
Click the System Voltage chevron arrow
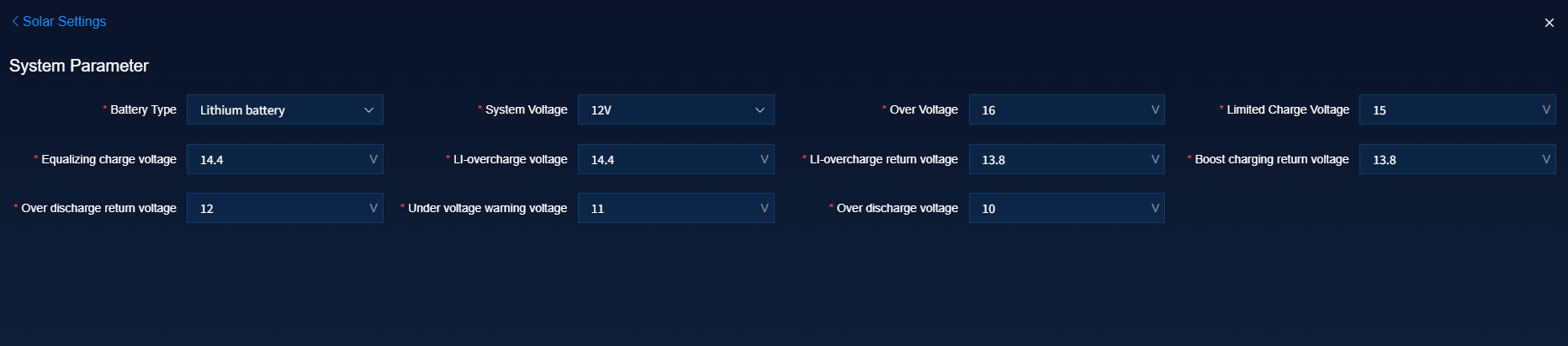(760, 110)
